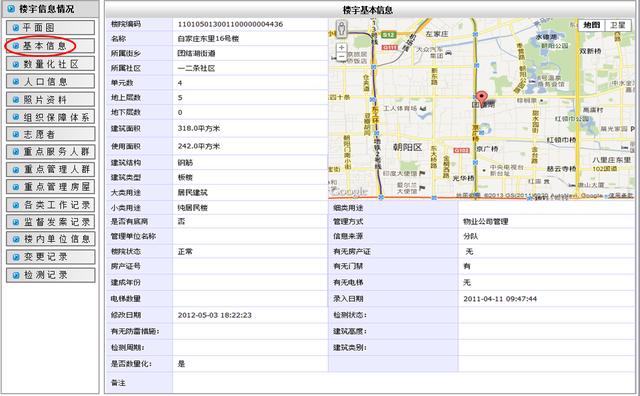The width and height of the screenshot is (640, 396).
Task: Click the 团结湖街道 value
Action: point(196,53)
